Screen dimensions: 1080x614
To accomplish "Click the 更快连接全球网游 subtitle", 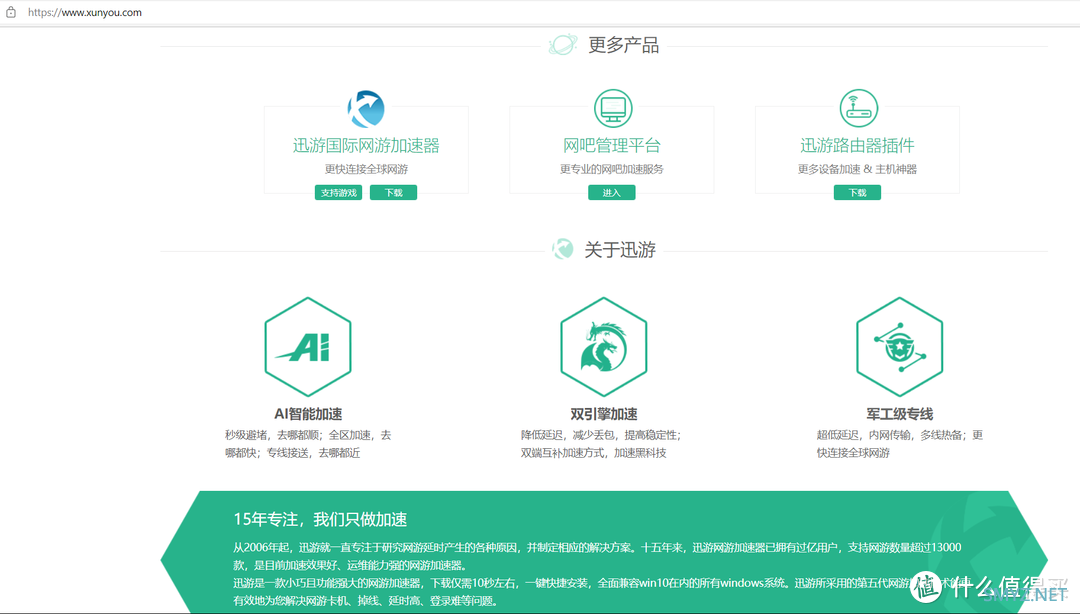I will (366, 169).
